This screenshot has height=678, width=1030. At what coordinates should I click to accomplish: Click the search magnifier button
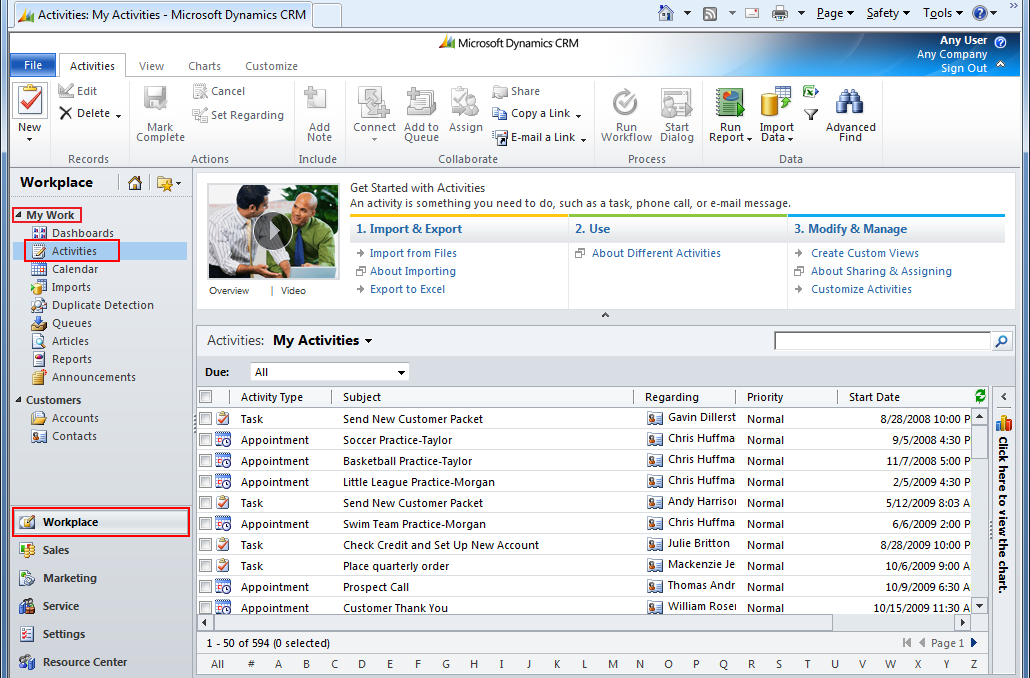coord(1001,341)
